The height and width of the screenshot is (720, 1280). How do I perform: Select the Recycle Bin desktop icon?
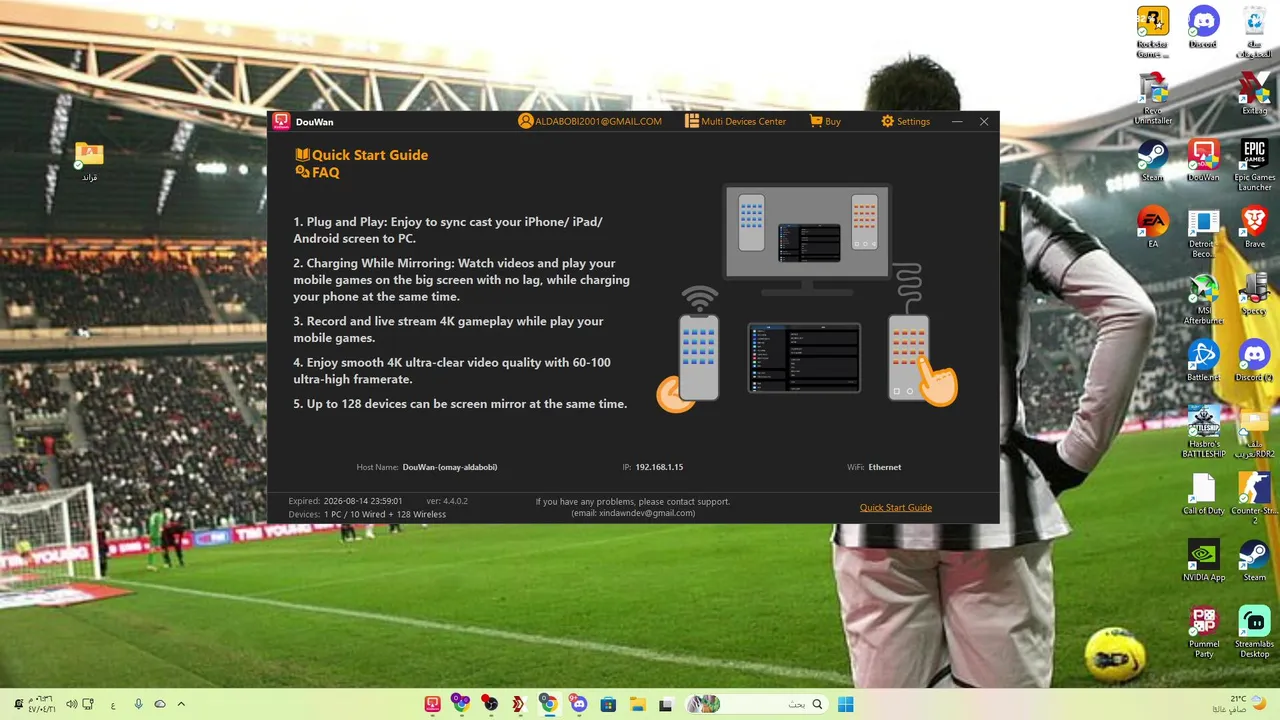(1254, 32)
